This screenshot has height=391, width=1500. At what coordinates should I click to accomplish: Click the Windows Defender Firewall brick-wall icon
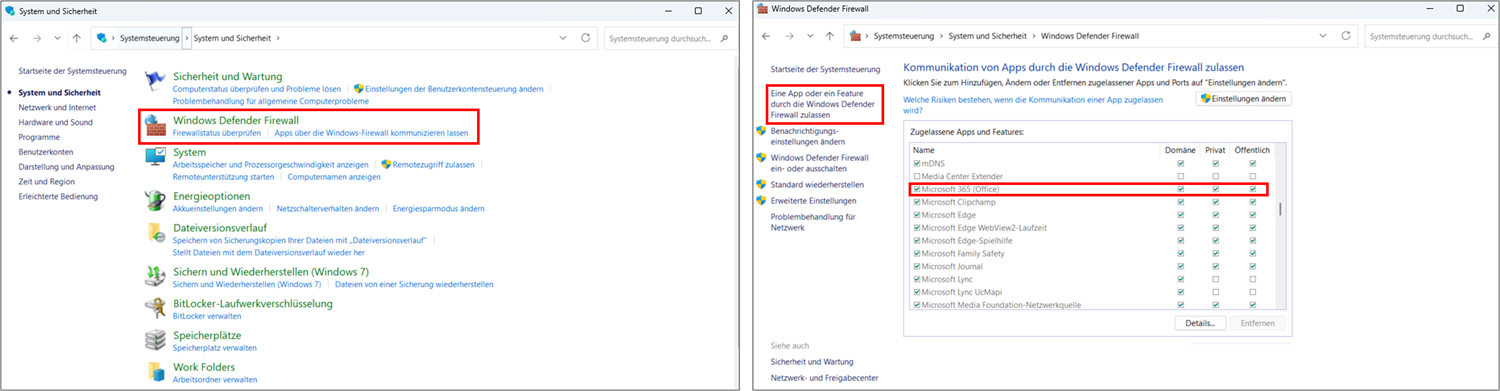coord(156,126)
